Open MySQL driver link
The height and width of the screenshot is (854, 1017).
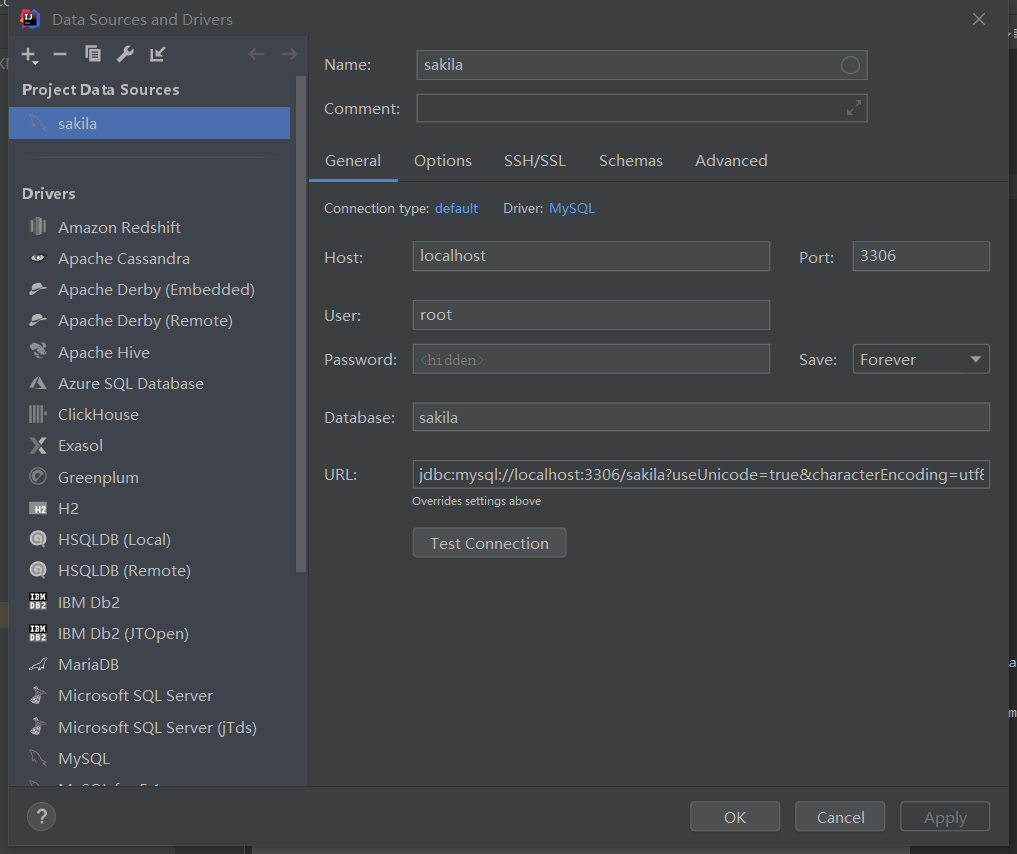point(571,209)
